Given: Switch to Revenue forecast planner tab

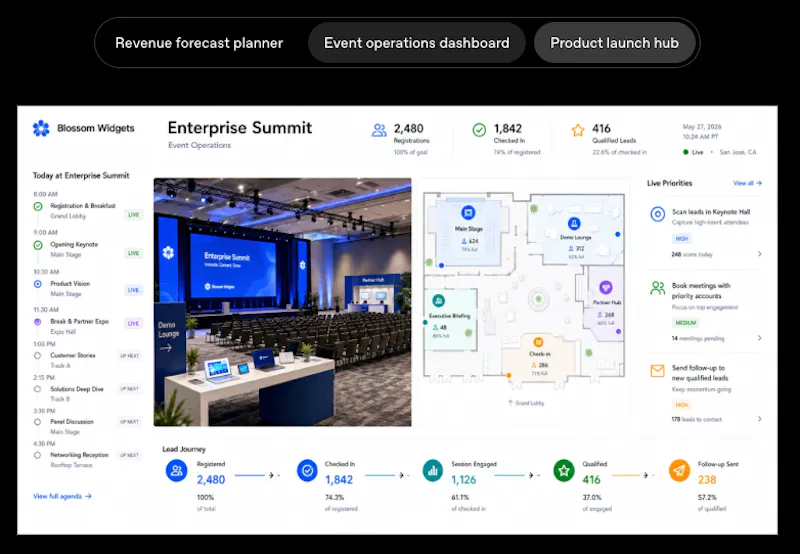Looking at the screenshot, I should tap(199, 43).
